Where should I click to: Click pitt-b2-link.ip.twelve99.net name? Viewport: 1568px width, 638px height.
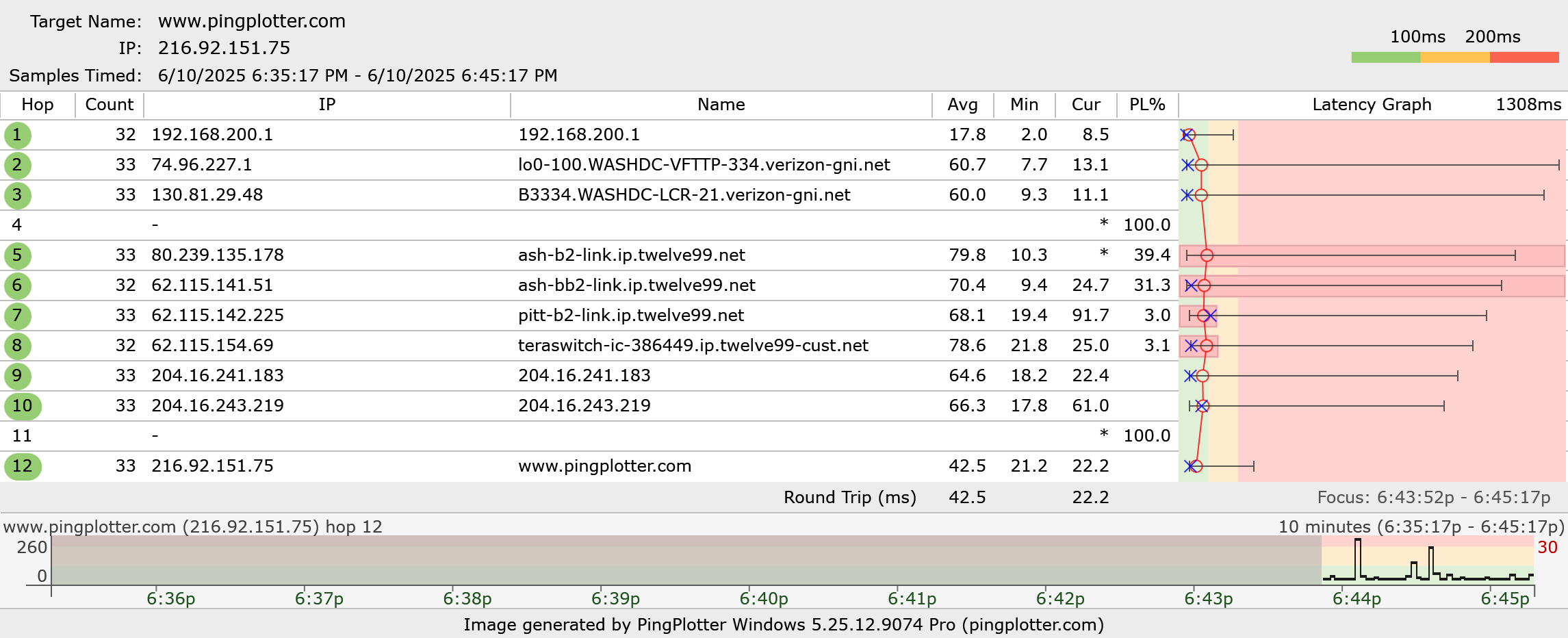[631, 316]
